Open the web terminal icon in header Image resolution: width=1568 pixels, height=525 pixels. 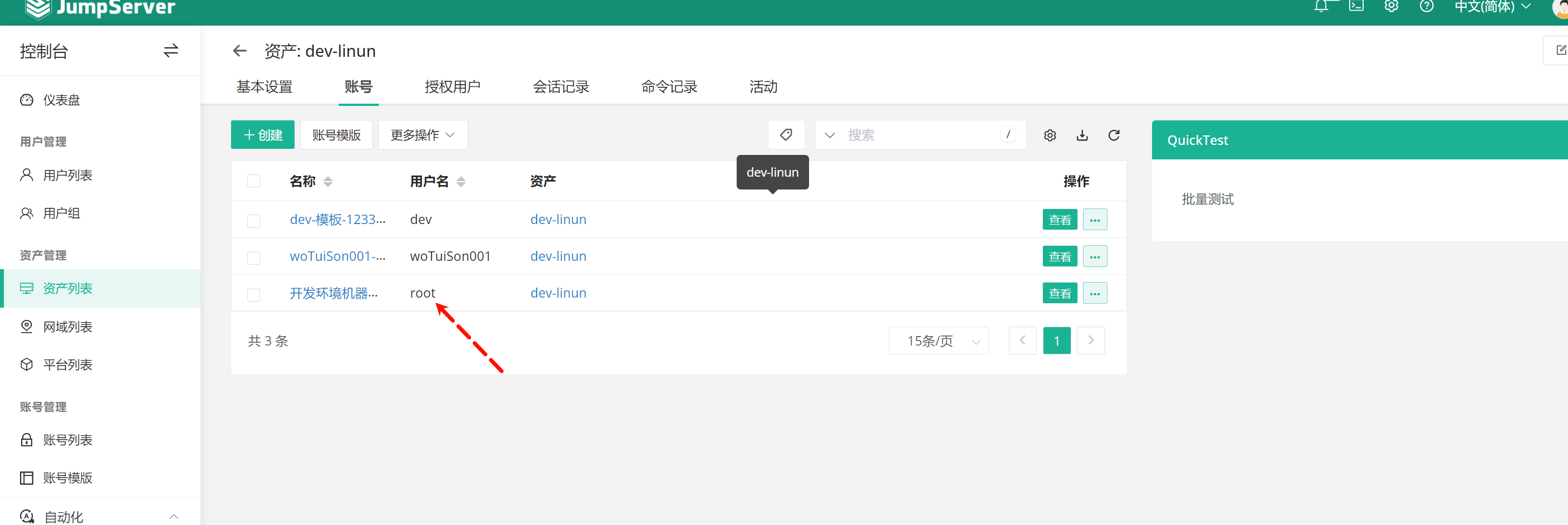click(1355, 7)
